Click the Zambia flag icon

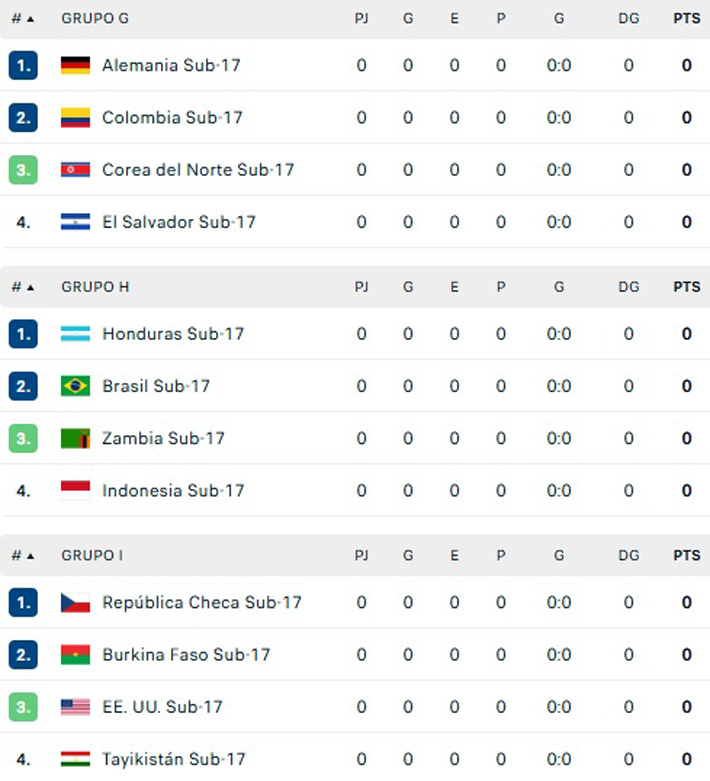(75, 438)
